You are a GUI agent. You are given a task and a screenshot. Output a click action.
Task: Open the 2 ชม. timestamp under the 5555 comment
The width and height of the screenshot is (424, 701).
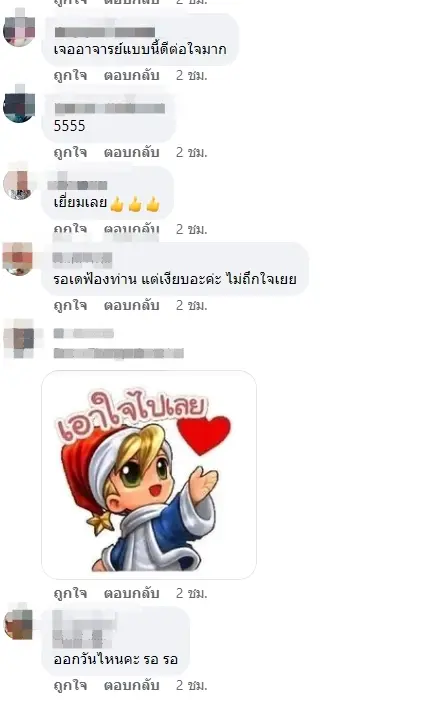coord(191,152)
